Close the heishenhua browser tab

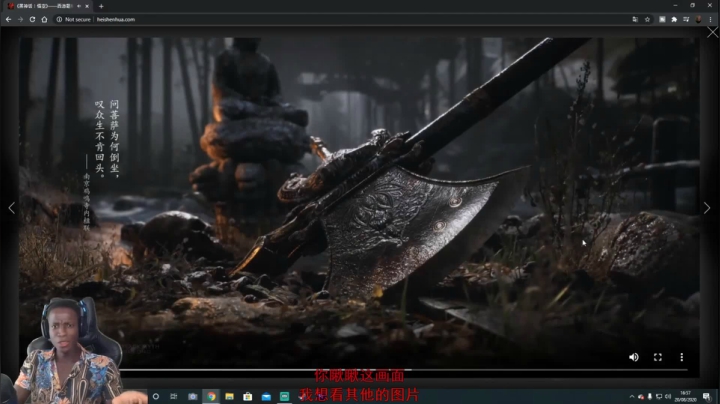coord(87,6)
